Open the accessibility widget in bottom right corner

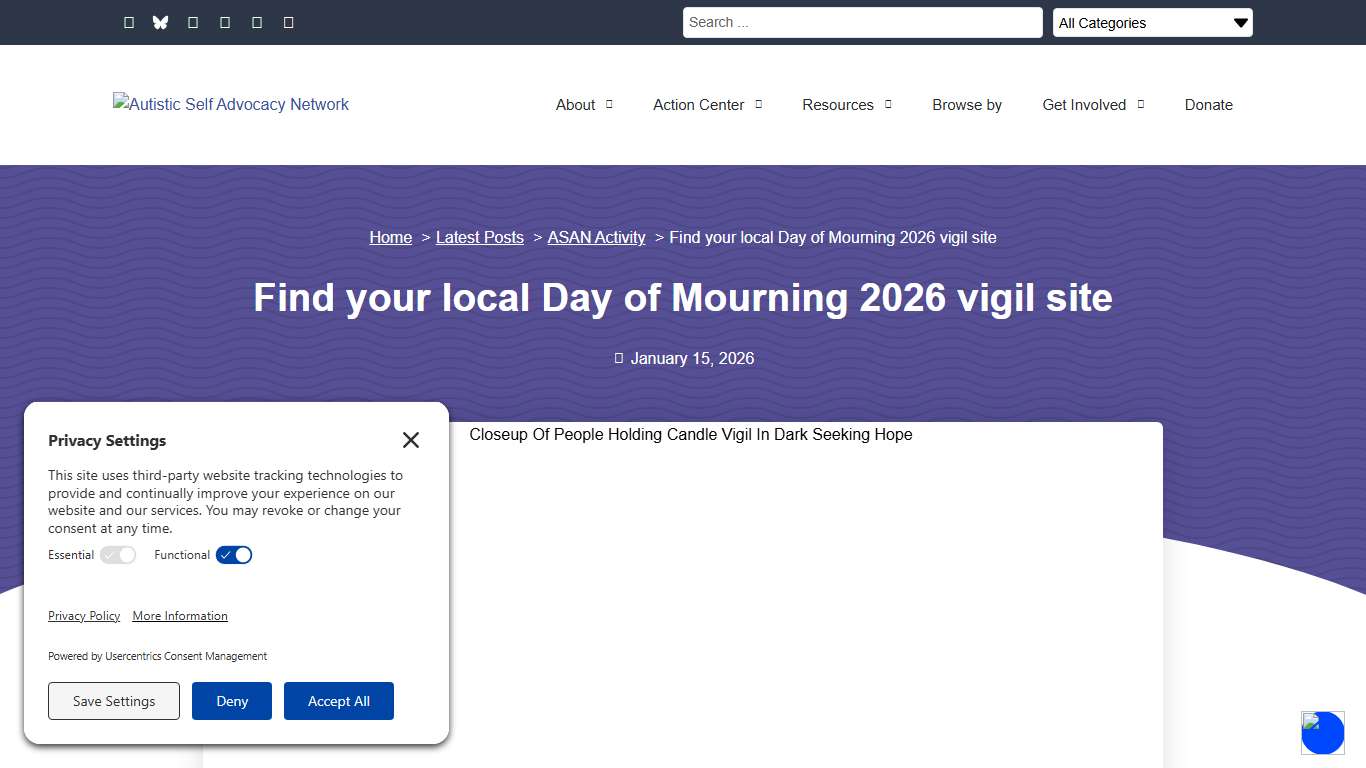tap(1322, 732)
